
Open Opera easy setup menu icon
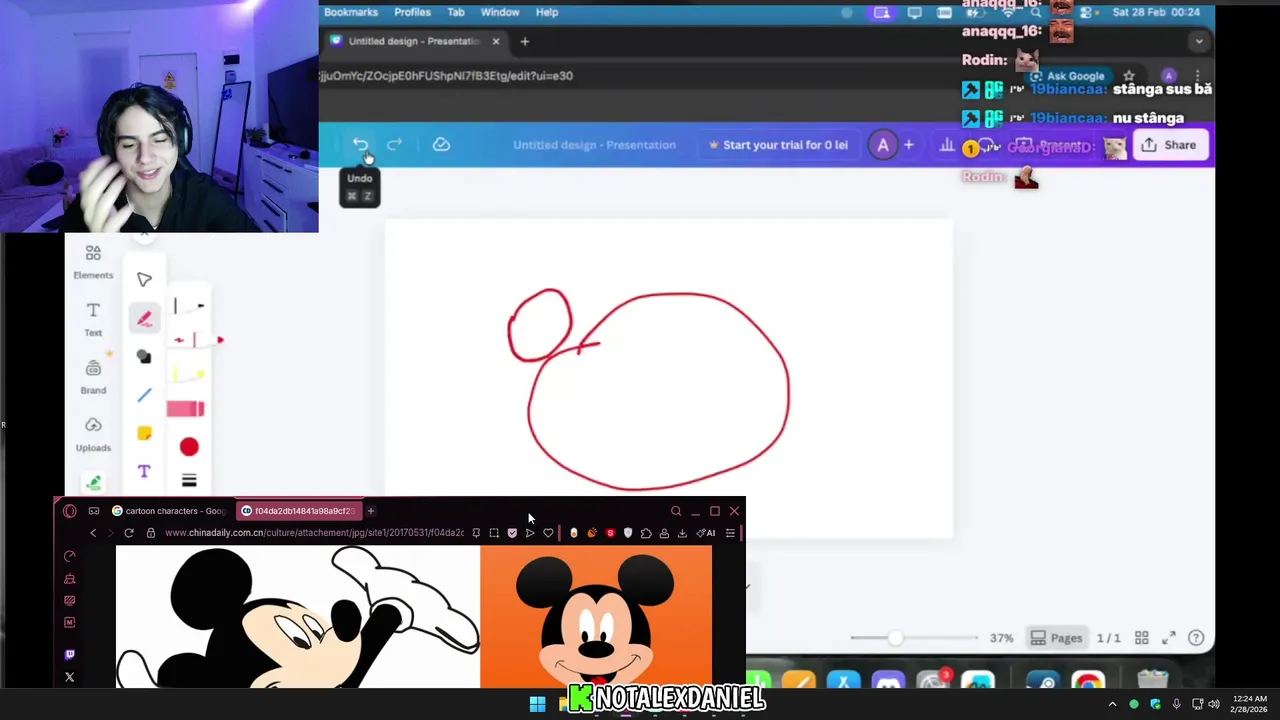730,533
